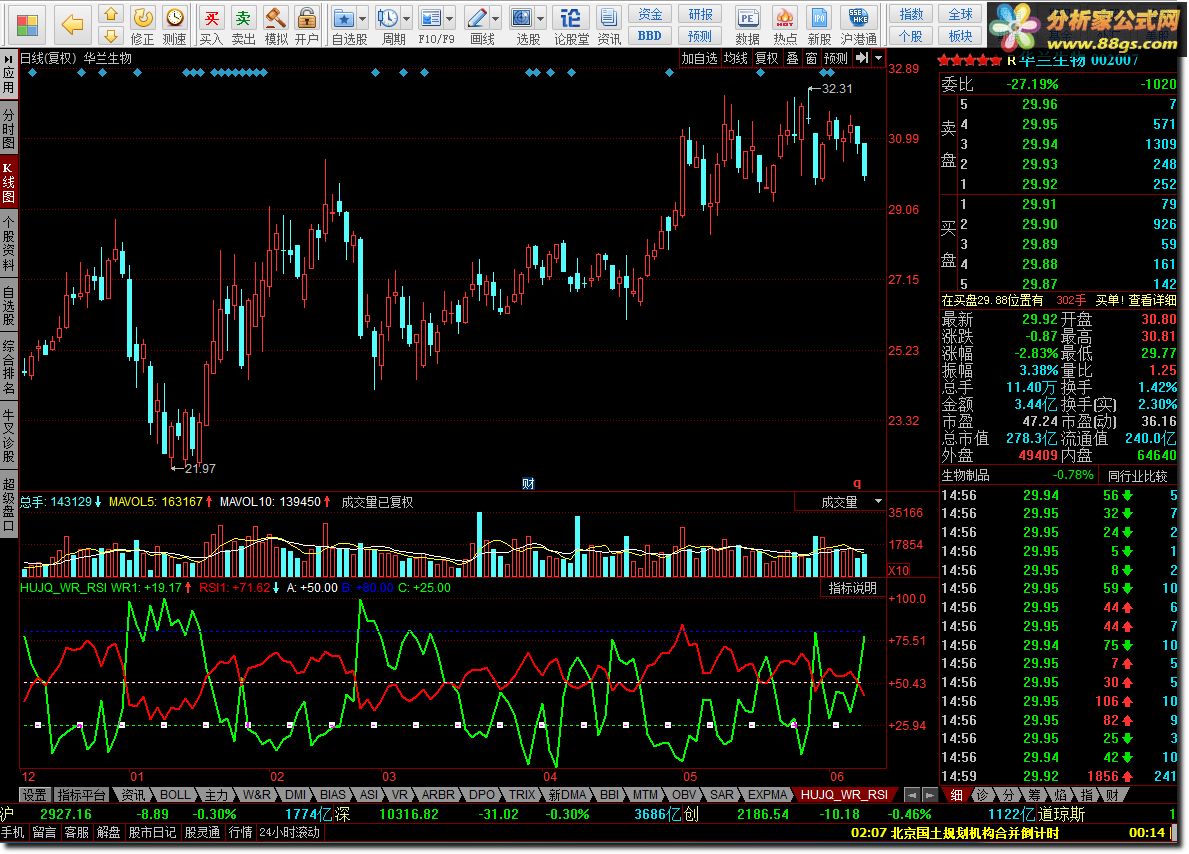Viewport: 1189px width, 854px height.
Task: Click the 32.31 high price label
Action: (836, 88)
